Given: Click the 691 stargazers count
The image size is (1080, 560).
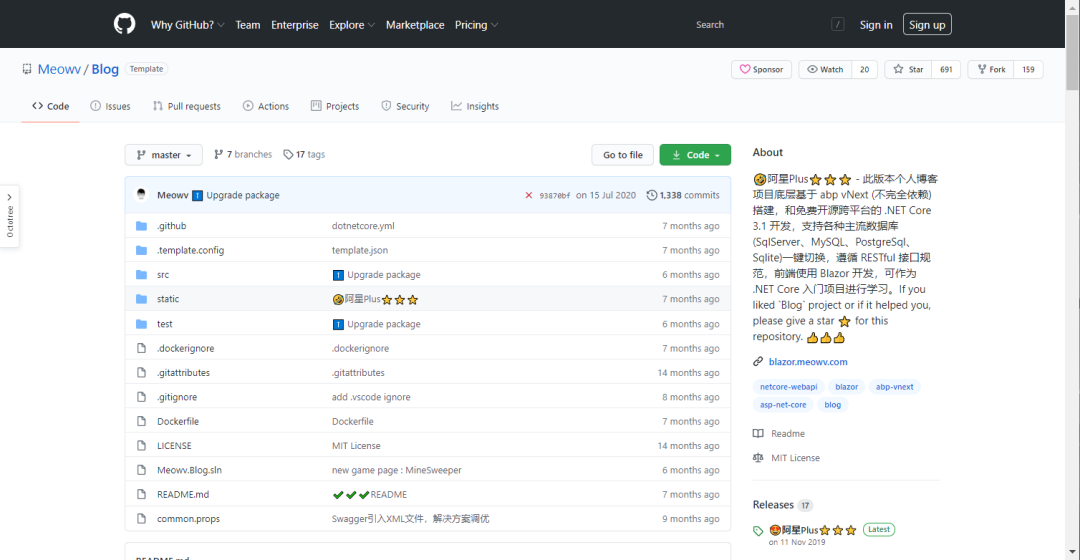Looking at the screenshot, I should coord(946,70).
